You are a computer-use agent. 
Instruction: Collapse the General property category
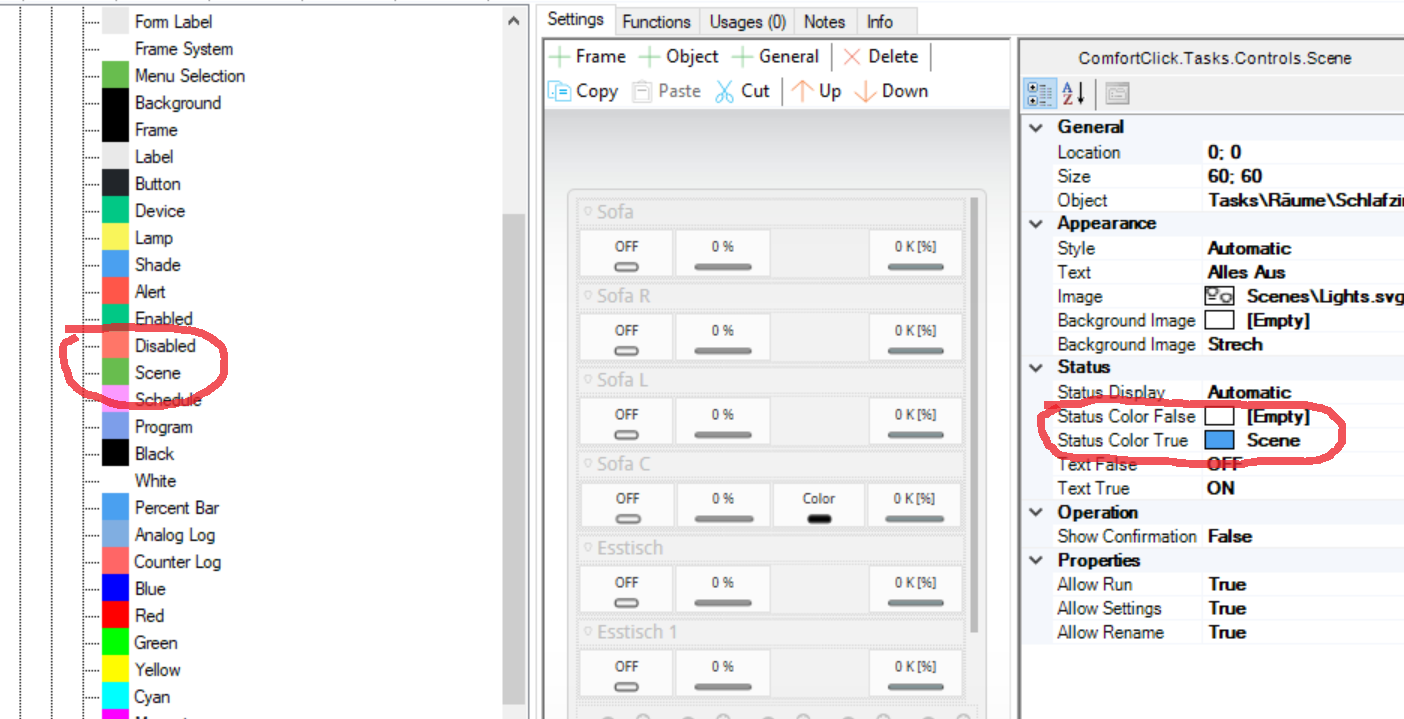[x=1036, y=127]
